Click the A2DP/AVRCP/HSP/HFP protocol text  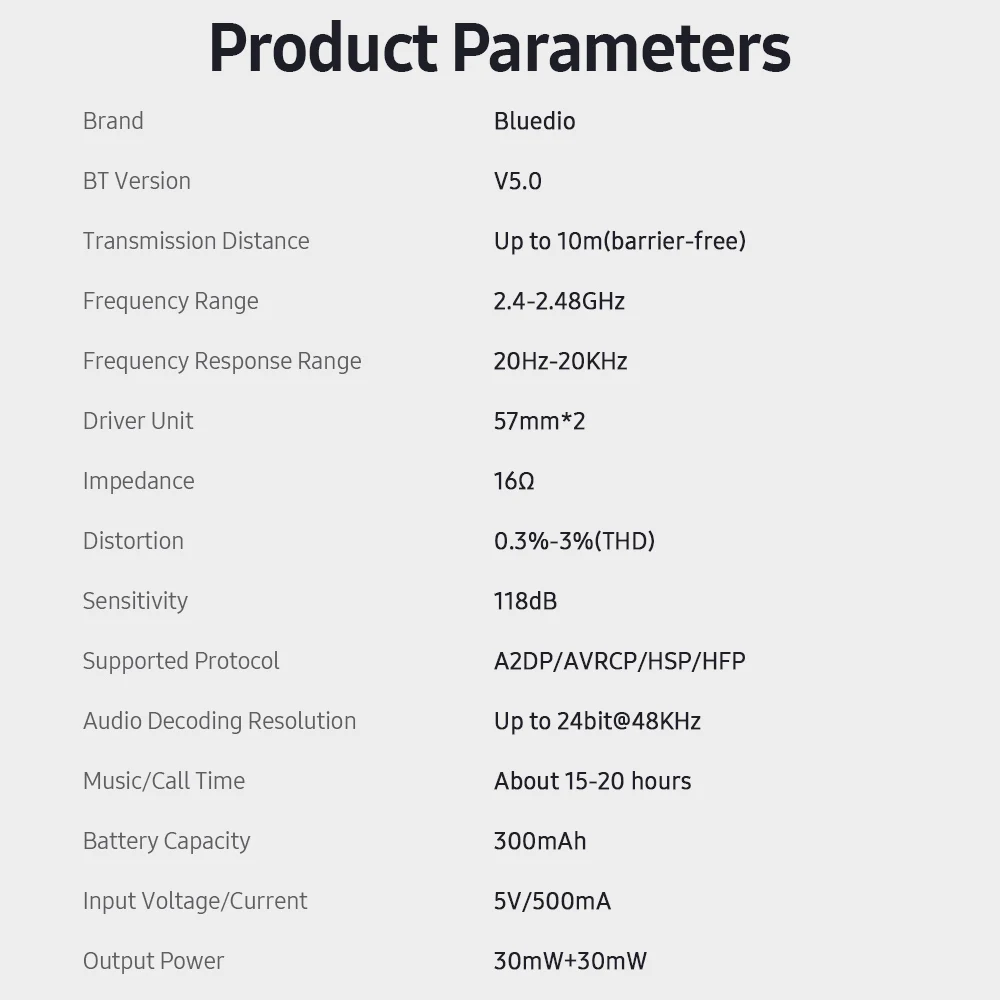click(619, 661)
